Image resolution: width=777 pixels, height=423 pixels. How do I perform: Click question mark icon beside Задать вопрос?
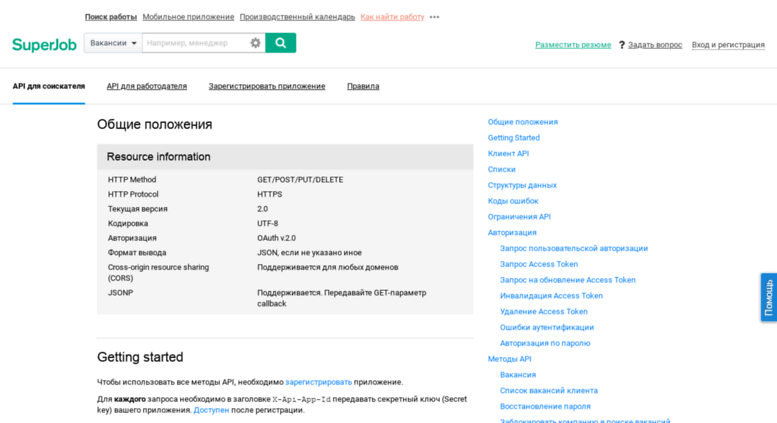(621, 45)
